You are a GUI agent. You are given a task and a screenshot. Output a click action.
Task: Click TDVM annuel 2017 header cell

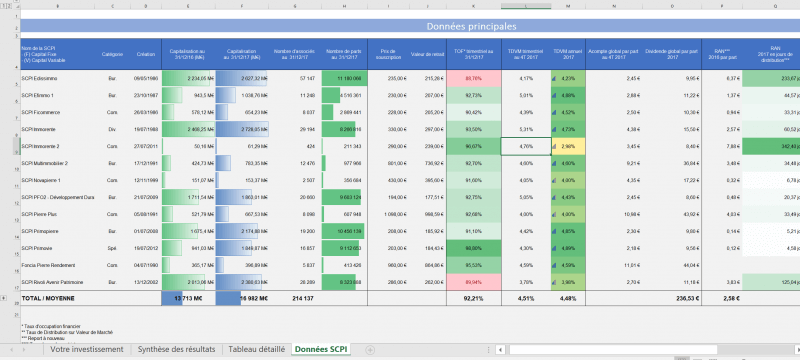click(568, 54)
